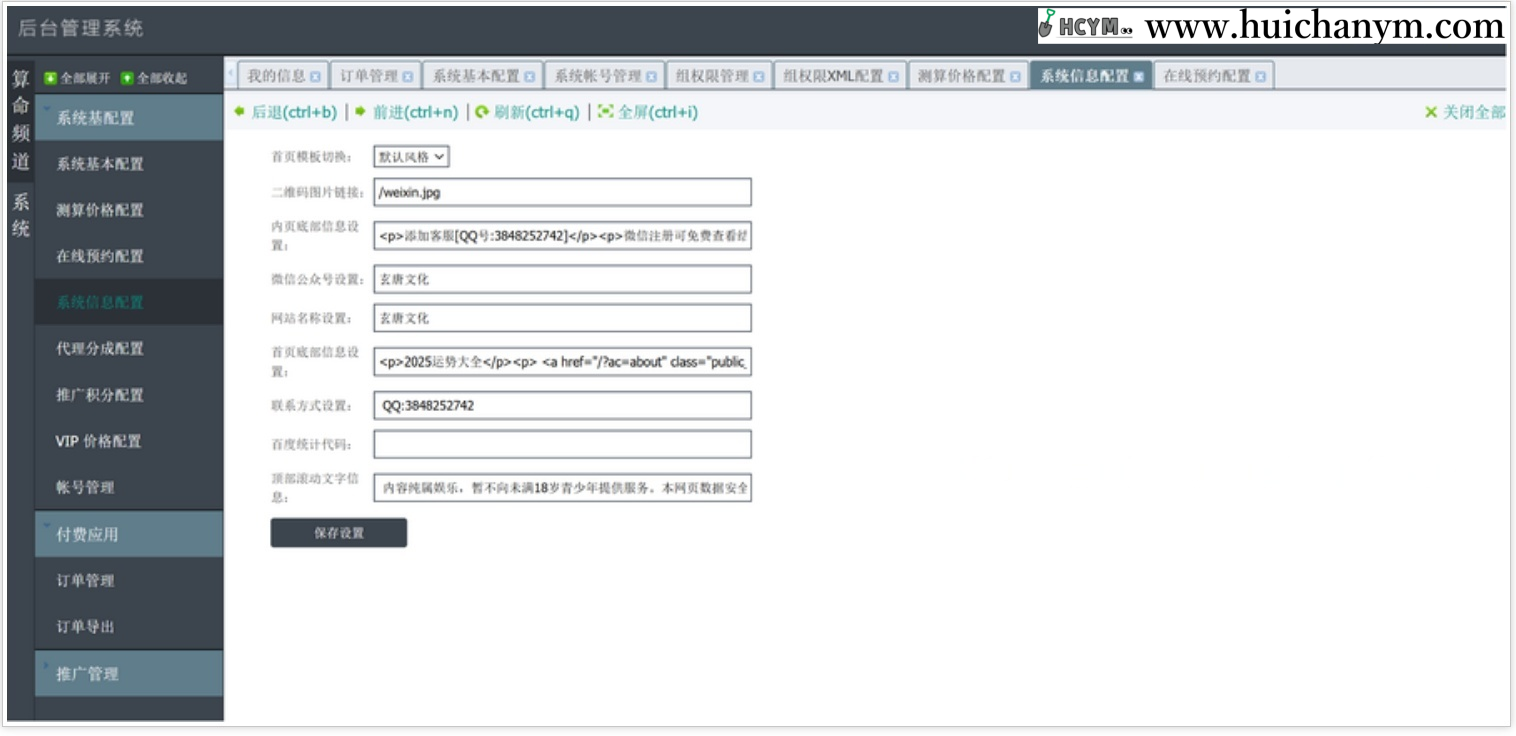
Task: Click the fullscreen icon (ctrl+i)
Action: pos(605,112)
